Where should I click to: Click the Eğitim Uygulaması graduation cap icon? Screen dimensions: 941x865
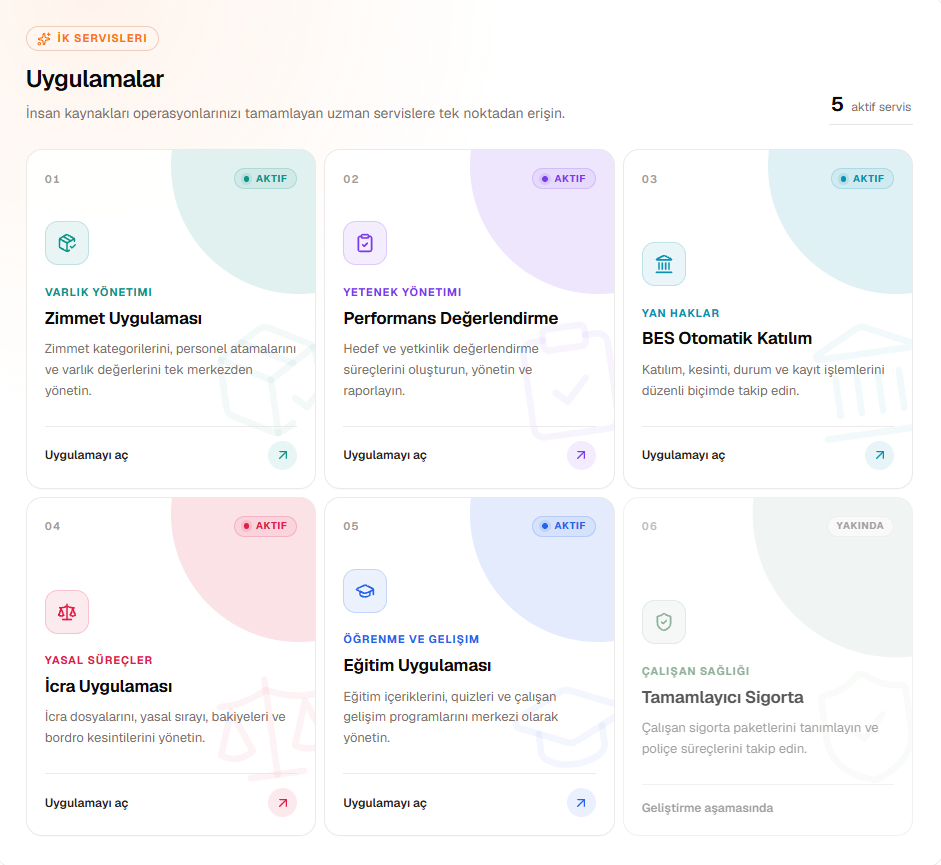pos(365,591)
